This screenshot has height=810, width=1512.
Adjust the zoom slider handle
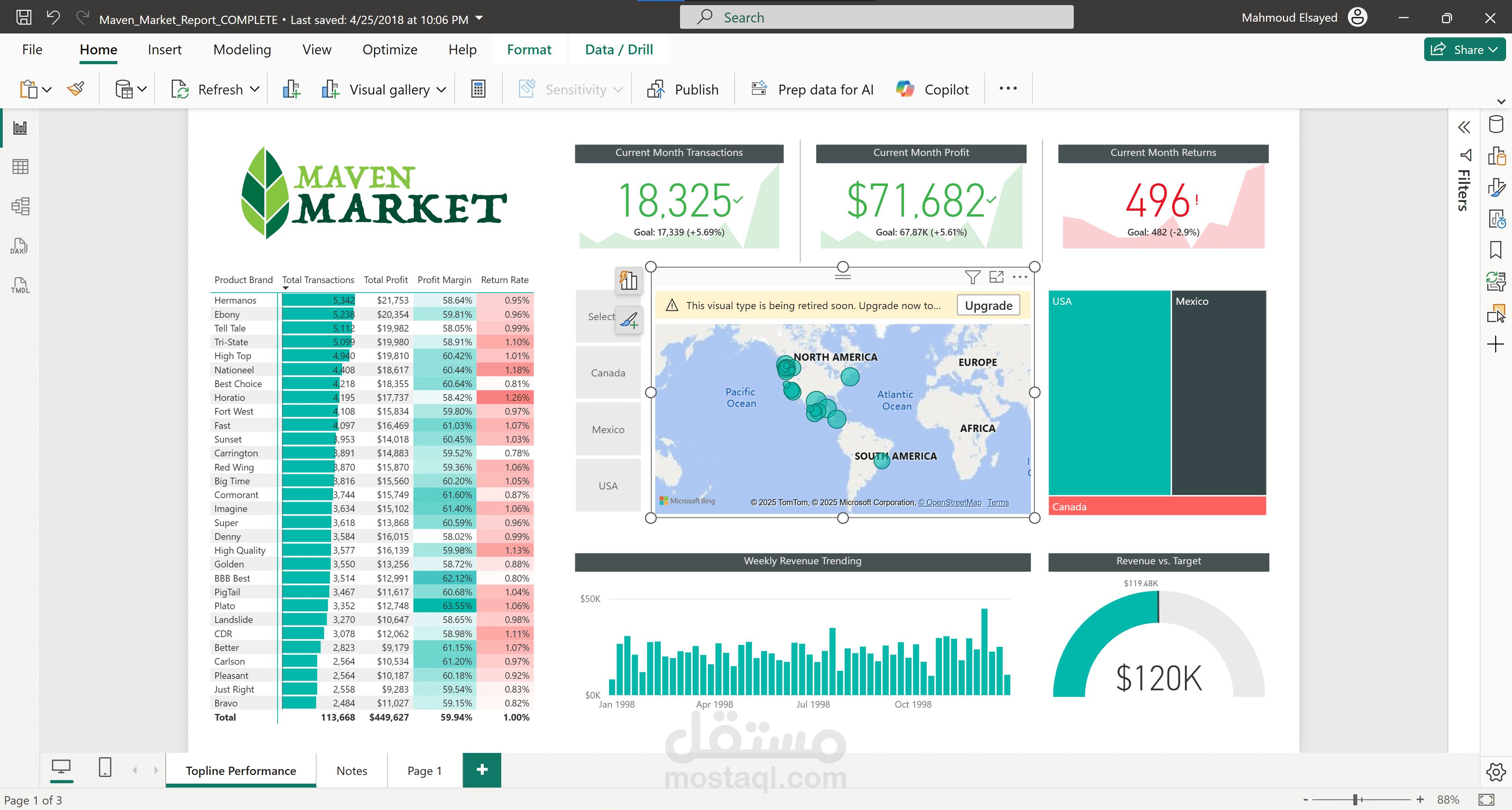click(x=1356, y=799)
